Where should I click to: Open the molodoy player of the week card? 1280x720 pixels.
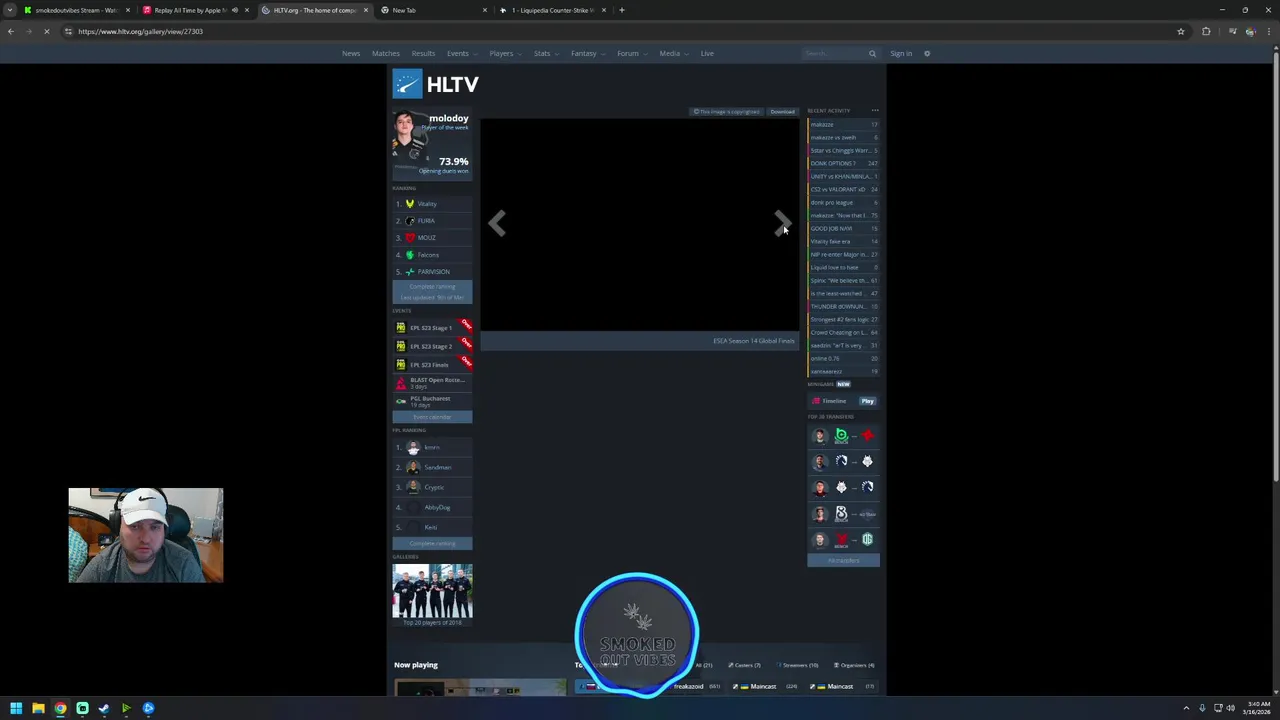click(431, 145)
